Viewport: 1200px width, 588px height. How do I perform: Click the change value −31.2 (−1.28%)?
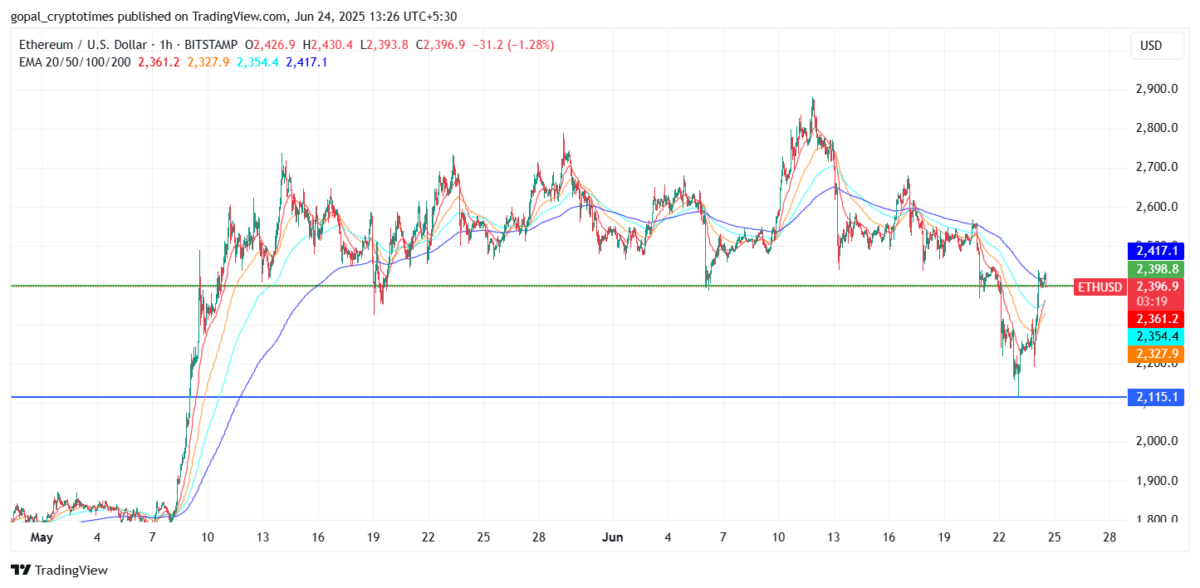[513, 45]
